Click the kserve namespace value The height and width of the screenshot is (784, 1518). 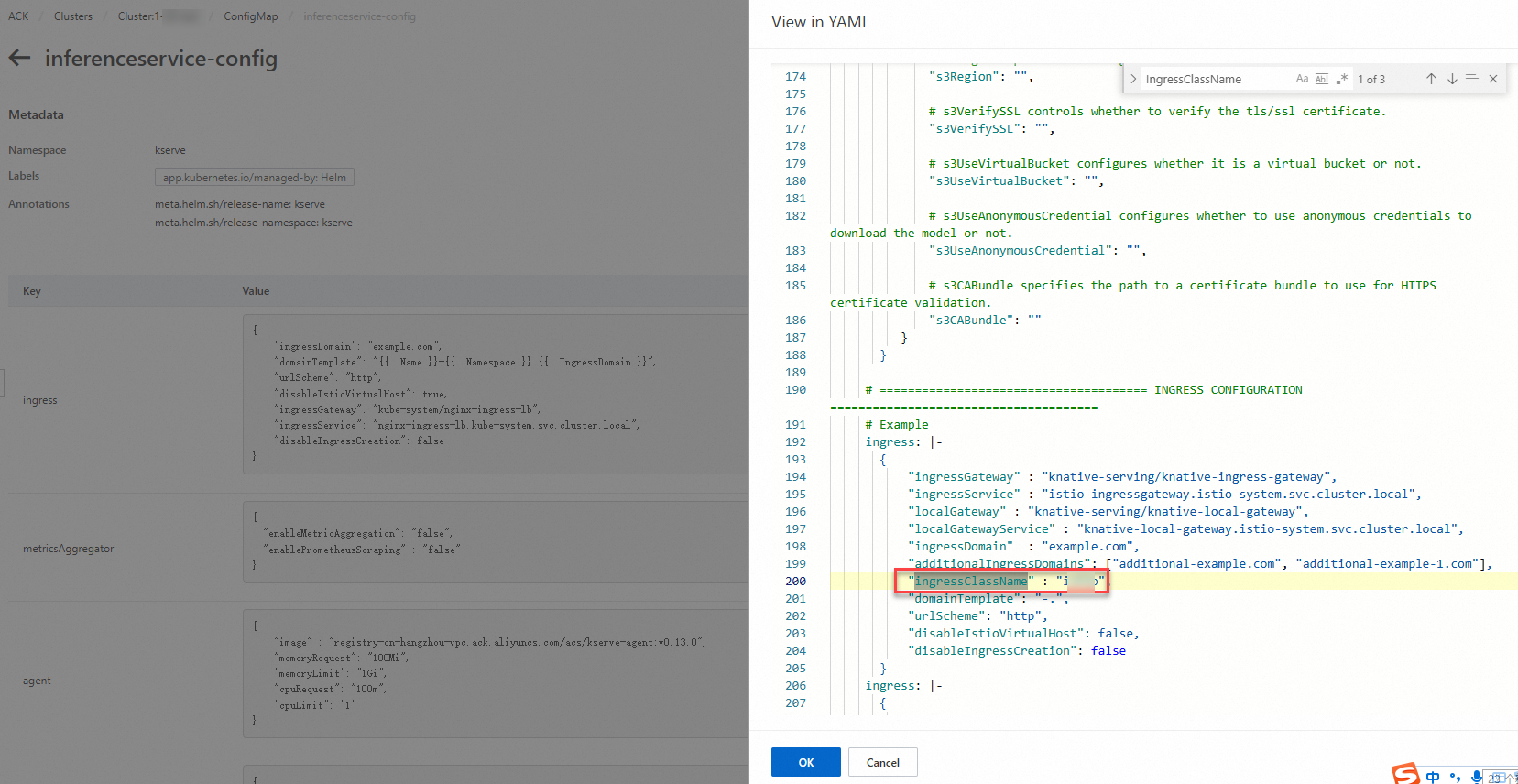170,150
